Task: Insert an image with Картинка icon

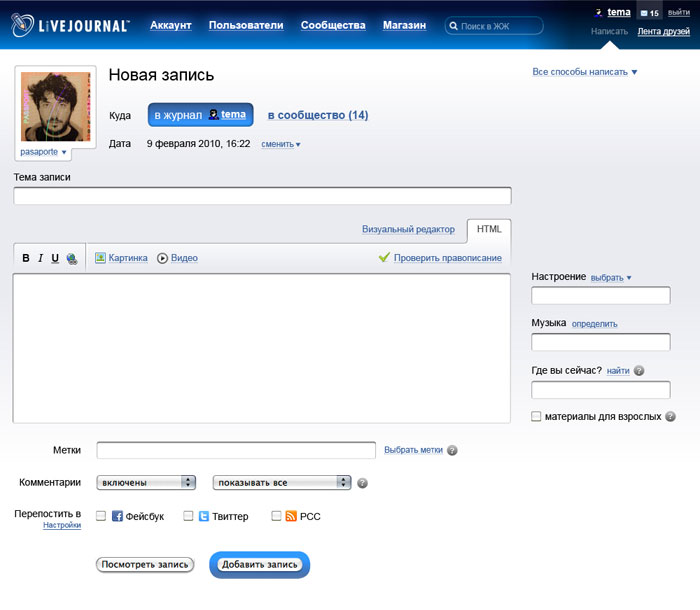Action: 101,258
